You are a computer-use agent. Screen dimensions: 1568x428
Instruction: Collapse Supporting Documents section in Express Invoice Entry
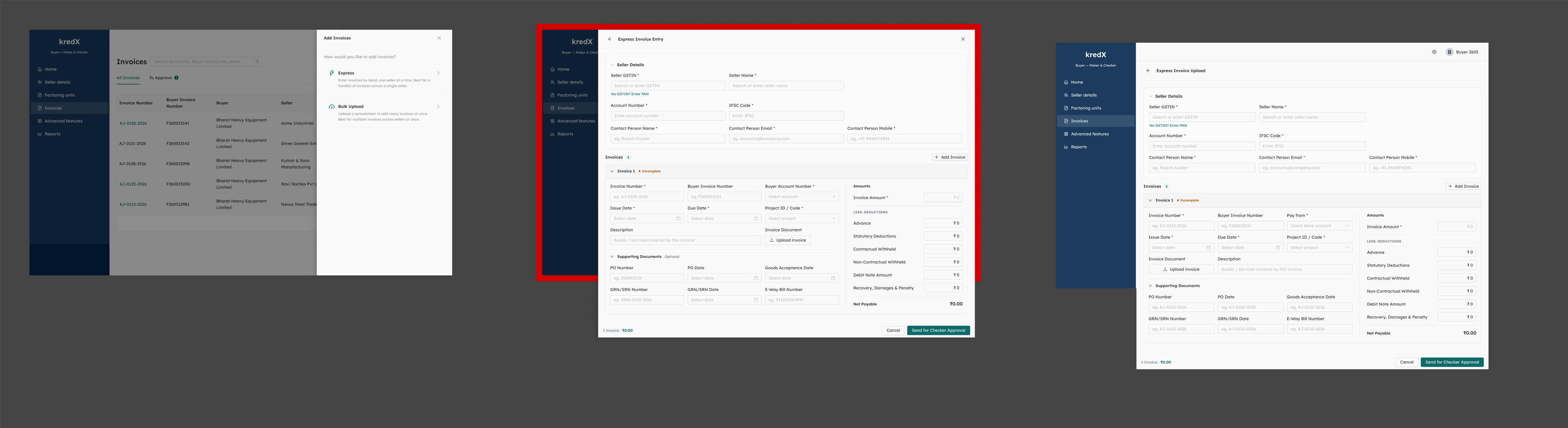(612, 257)
